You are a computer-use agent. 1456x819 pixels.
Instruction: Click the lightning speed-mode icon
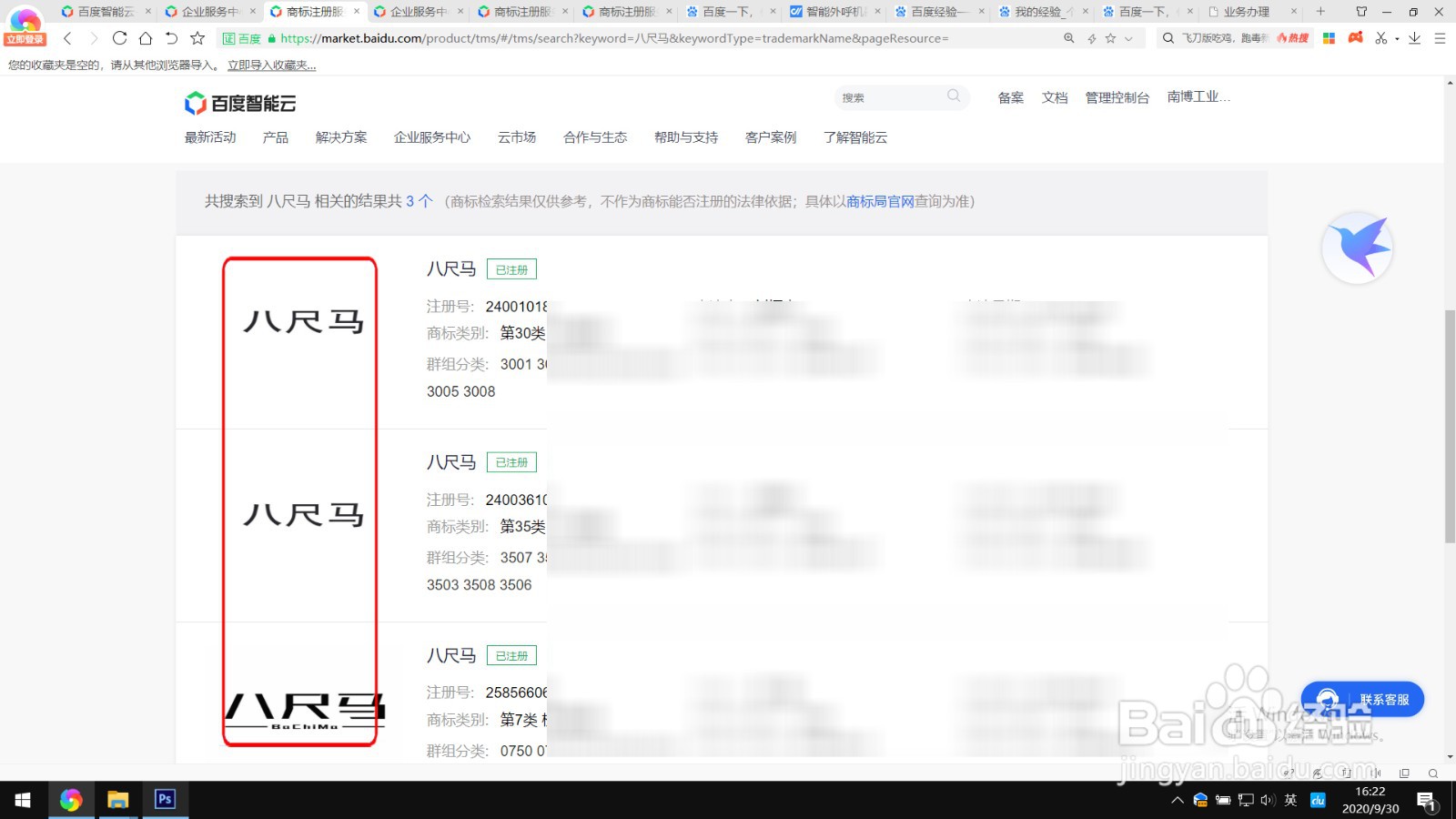pos(1091,38)
